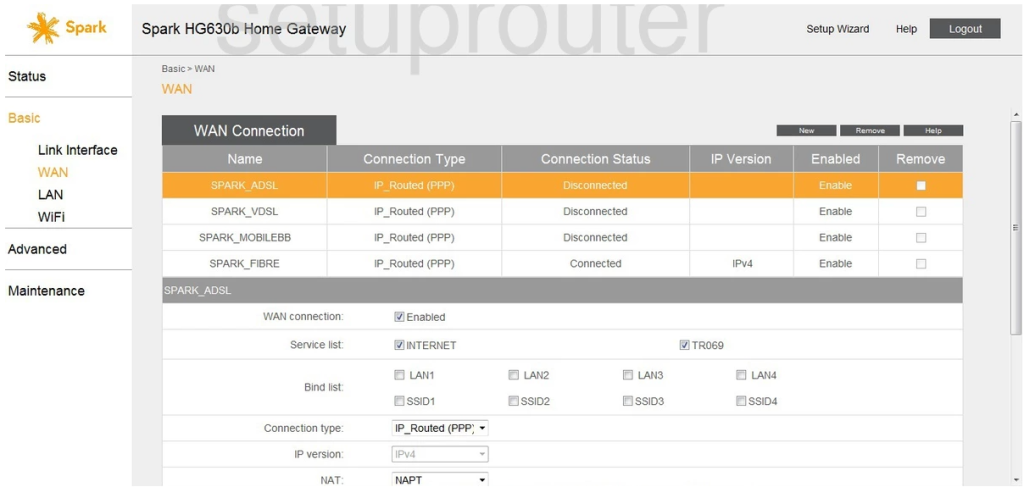Select the Remove checkbox for SPARK_FIBRE

pos(921,264)
